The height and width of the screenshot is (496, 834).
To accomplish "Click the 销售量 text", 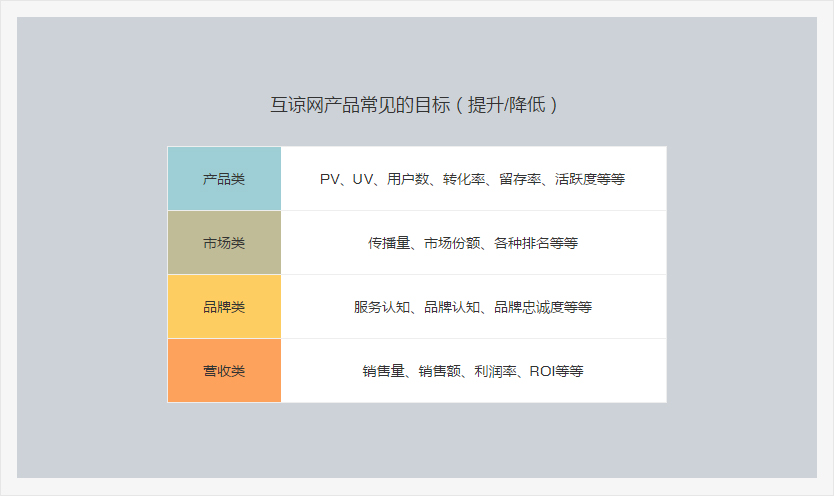I will (x=383, y=371).
